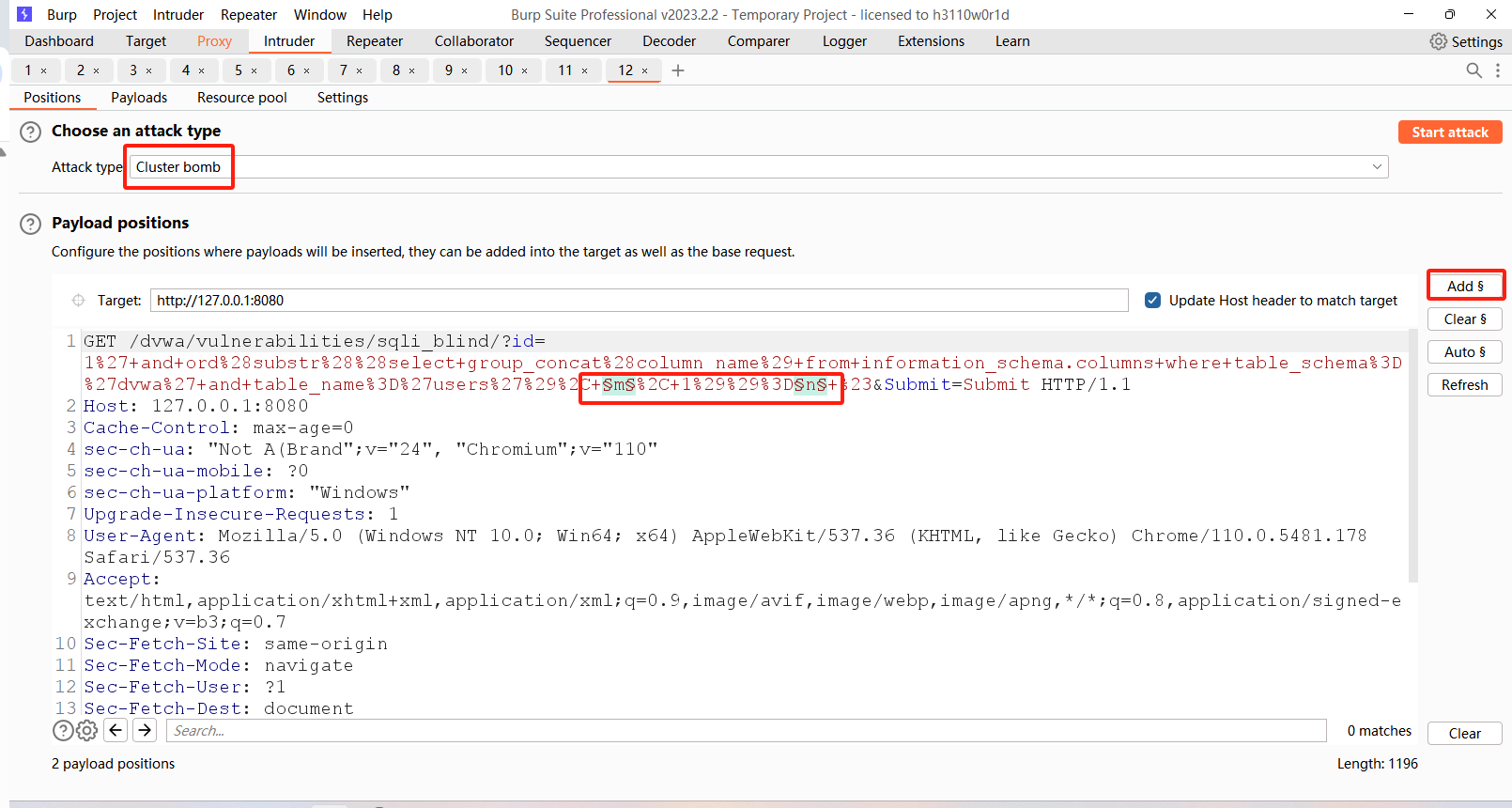Image resolution: width=1512 pixels, height=808 pixels.
Task: Close Intruder tab 10
Action: click(525, 70)
